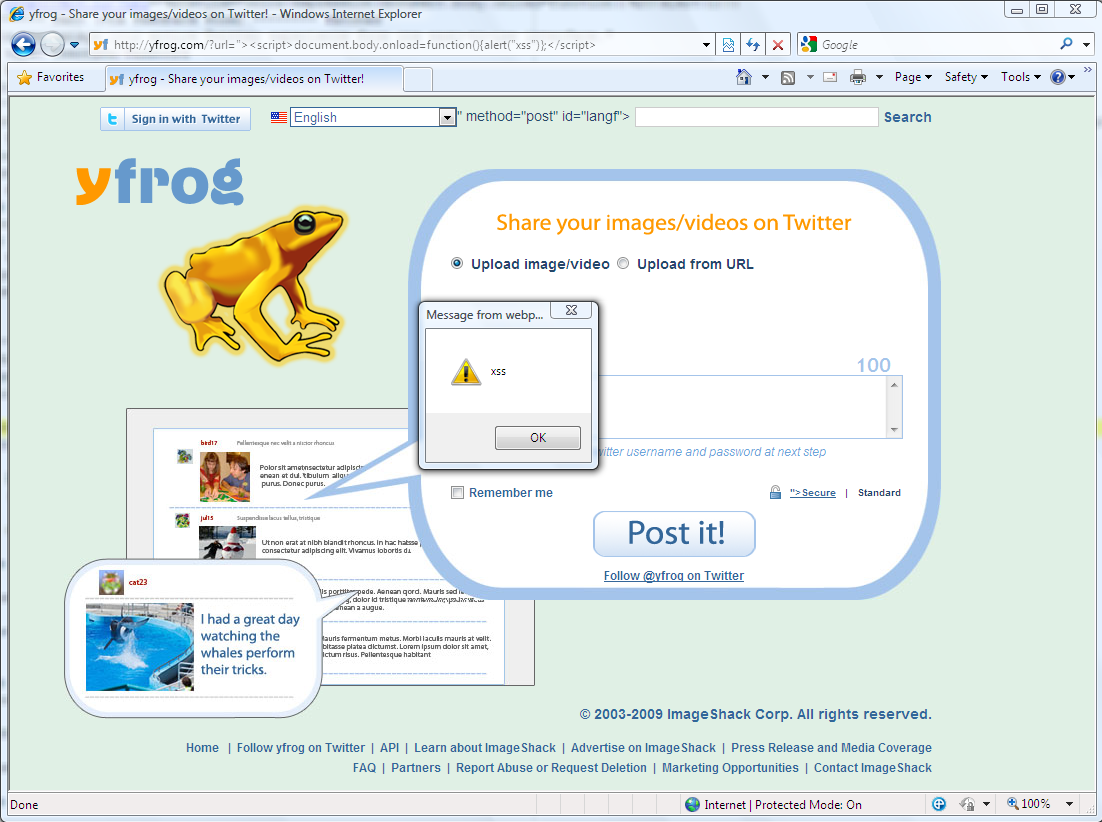This screenshot has height=822, width=1102.
Task: Click the blue round icon in status bar
Action: click(938, 804)
